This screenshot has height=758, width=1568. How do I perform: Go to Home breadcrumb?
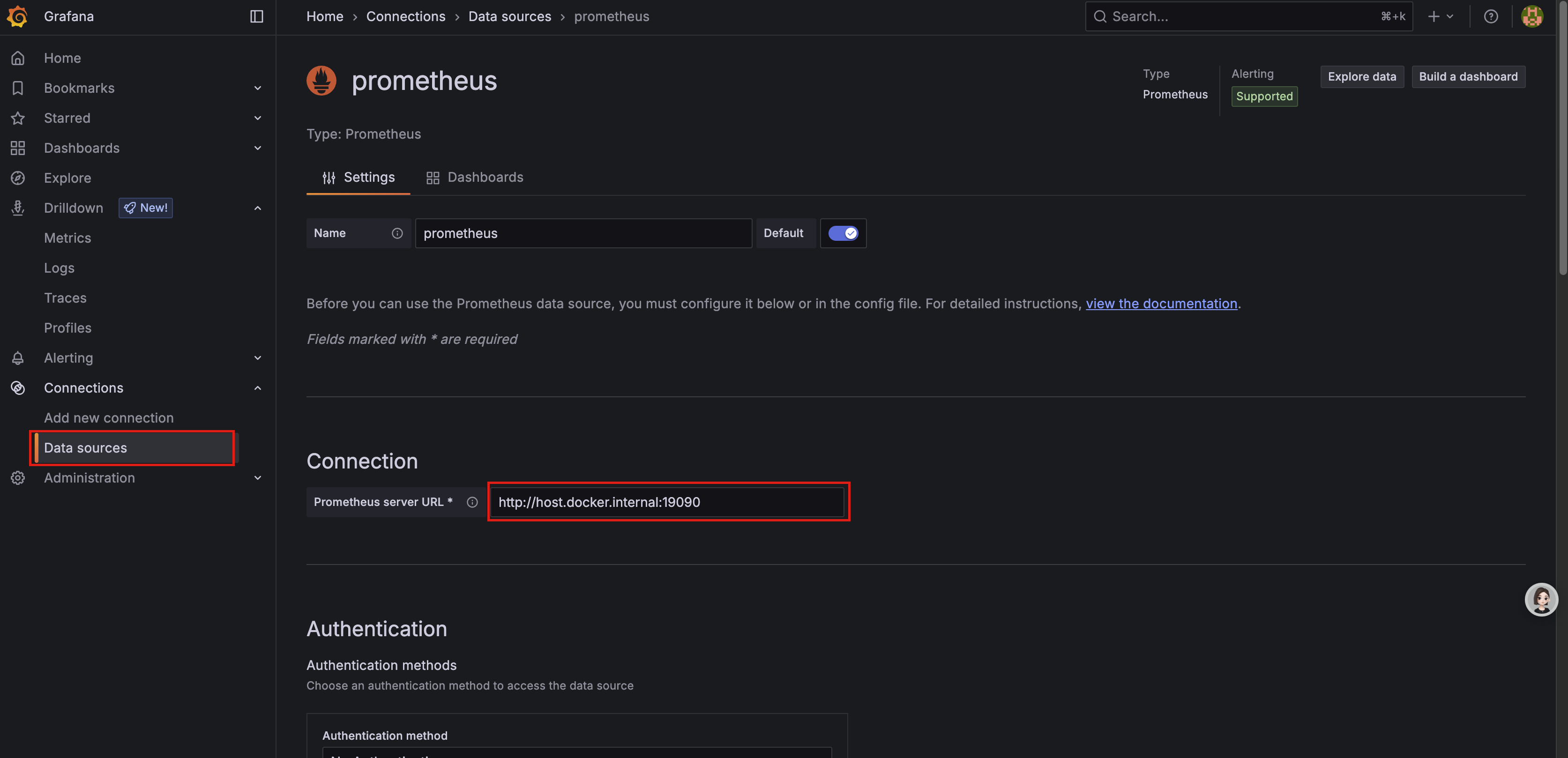(x=325, y=16)
